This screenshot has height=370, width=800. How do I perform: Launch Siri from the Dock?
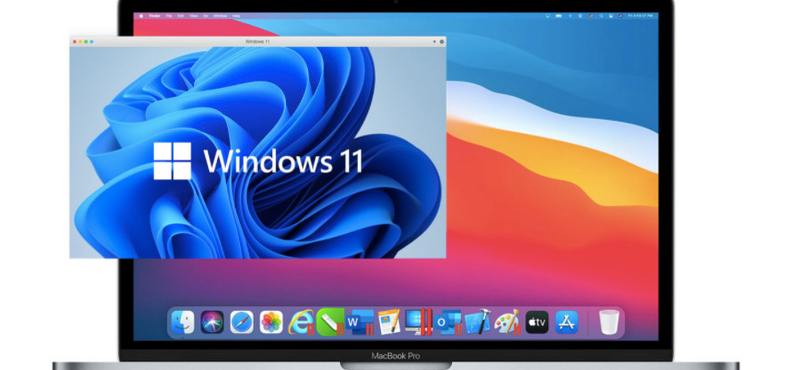(x=212, y=322)
